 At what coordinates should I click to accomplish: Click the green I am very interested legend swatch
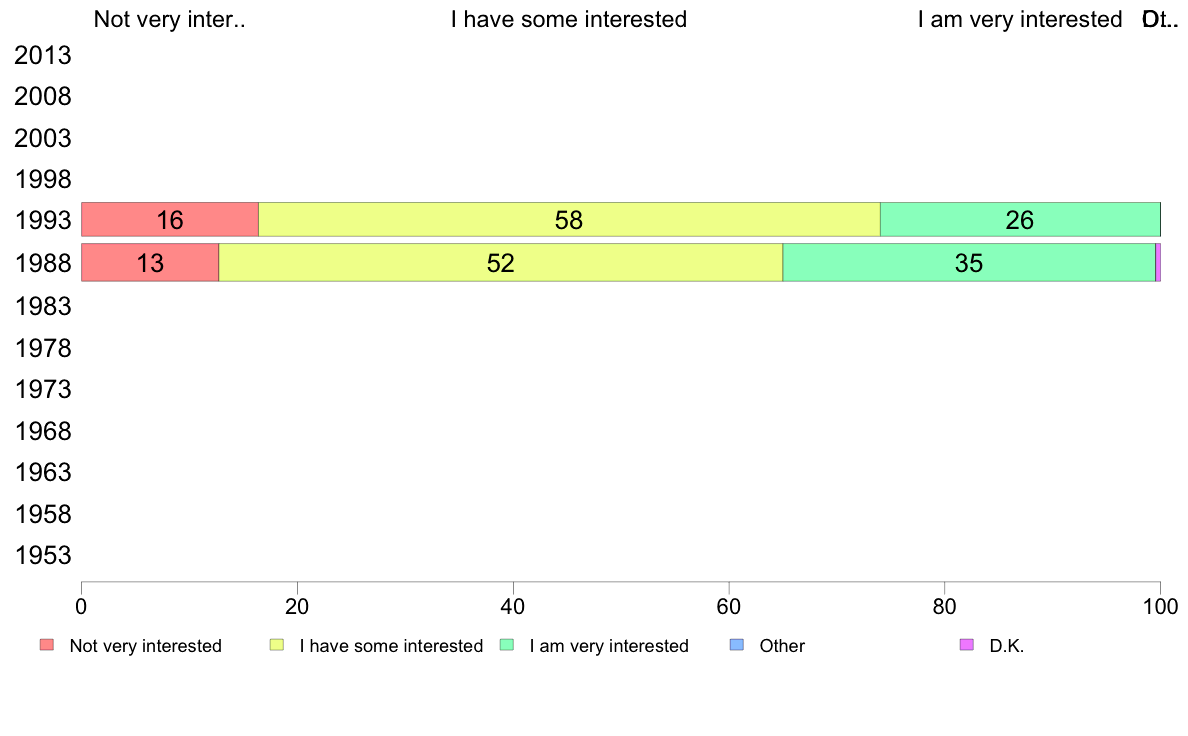click(x=507, y=645)
